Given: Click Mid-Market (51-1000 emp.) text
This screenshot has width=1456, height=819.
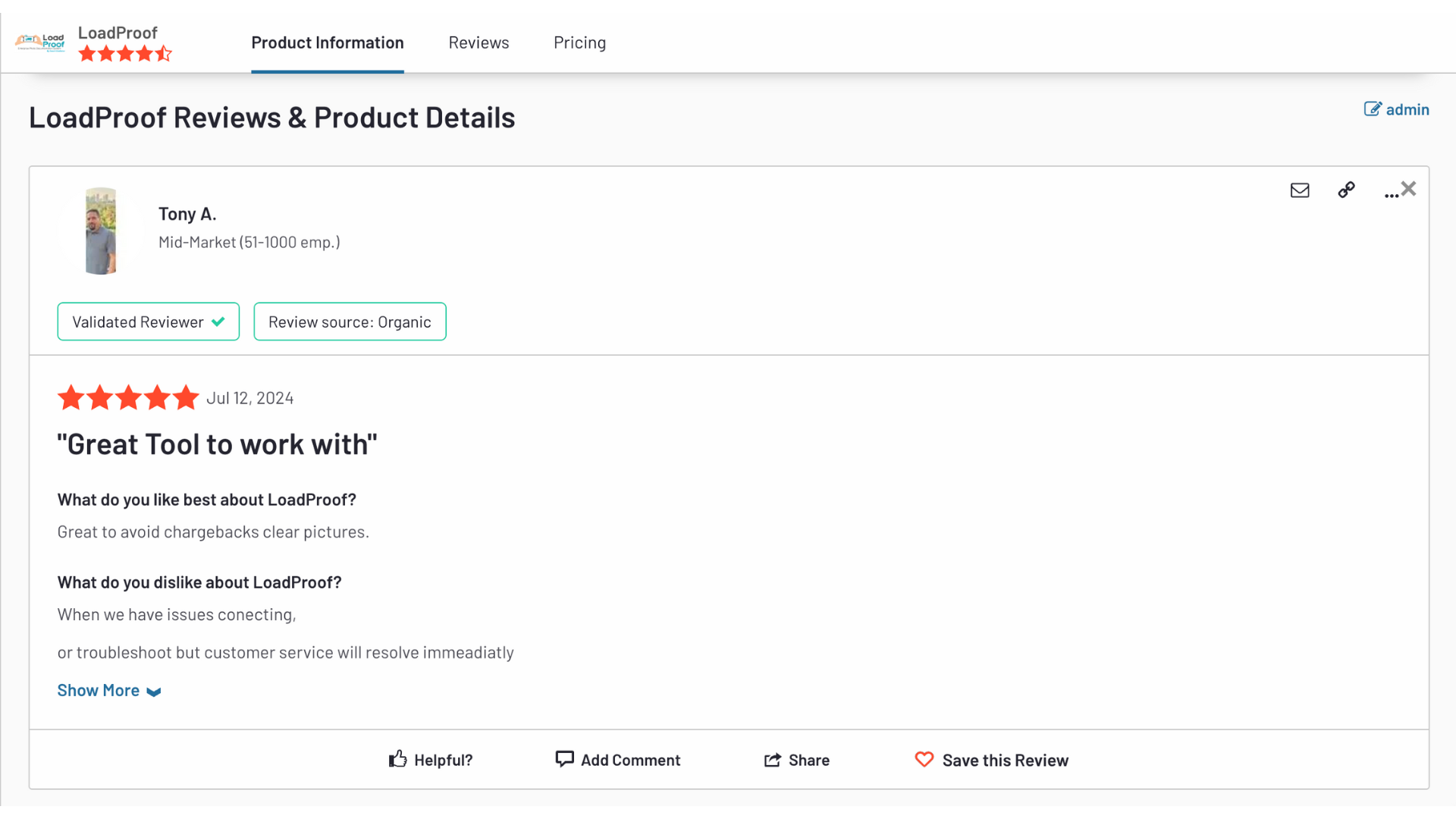Looking at the screenshot, I should tap(249, 242).
